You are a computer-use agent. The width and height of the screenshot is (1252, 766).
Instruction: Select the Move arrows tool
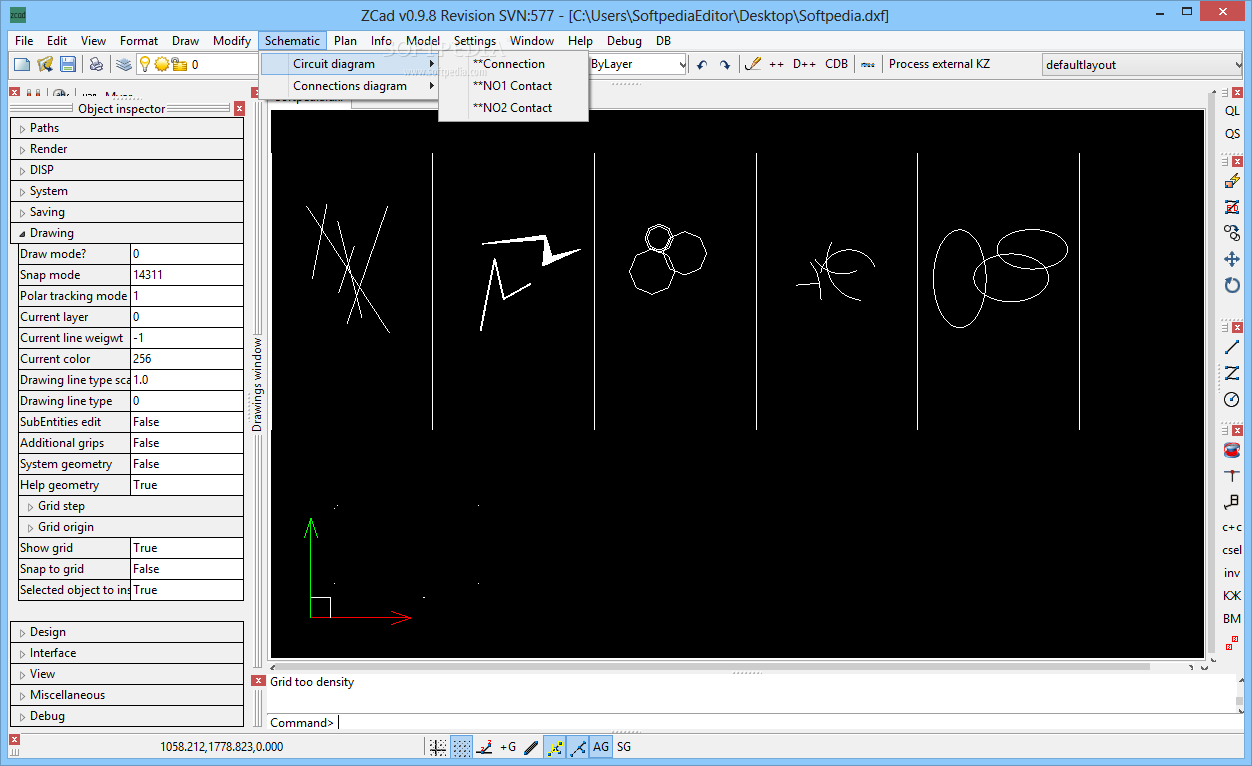pyautogui.click(x=1232, y=259)
